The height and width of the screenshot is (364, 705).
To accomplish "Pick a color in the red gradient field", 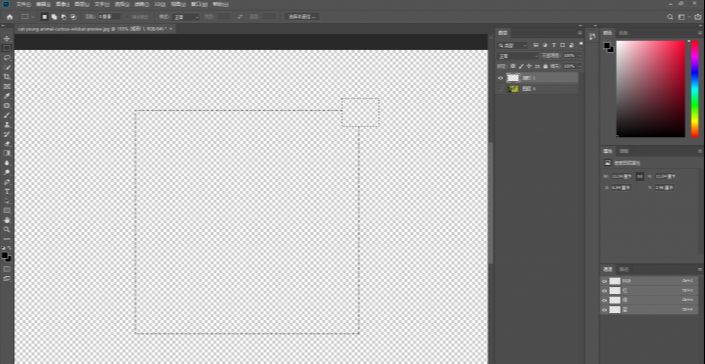I will 651,89.
